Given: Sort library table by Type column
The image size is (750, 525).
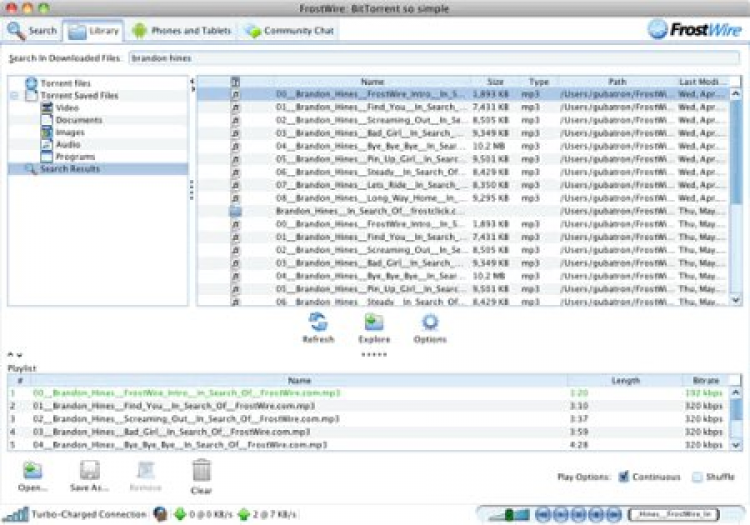Looking at the screenshot, I should (x=539, y=82).
